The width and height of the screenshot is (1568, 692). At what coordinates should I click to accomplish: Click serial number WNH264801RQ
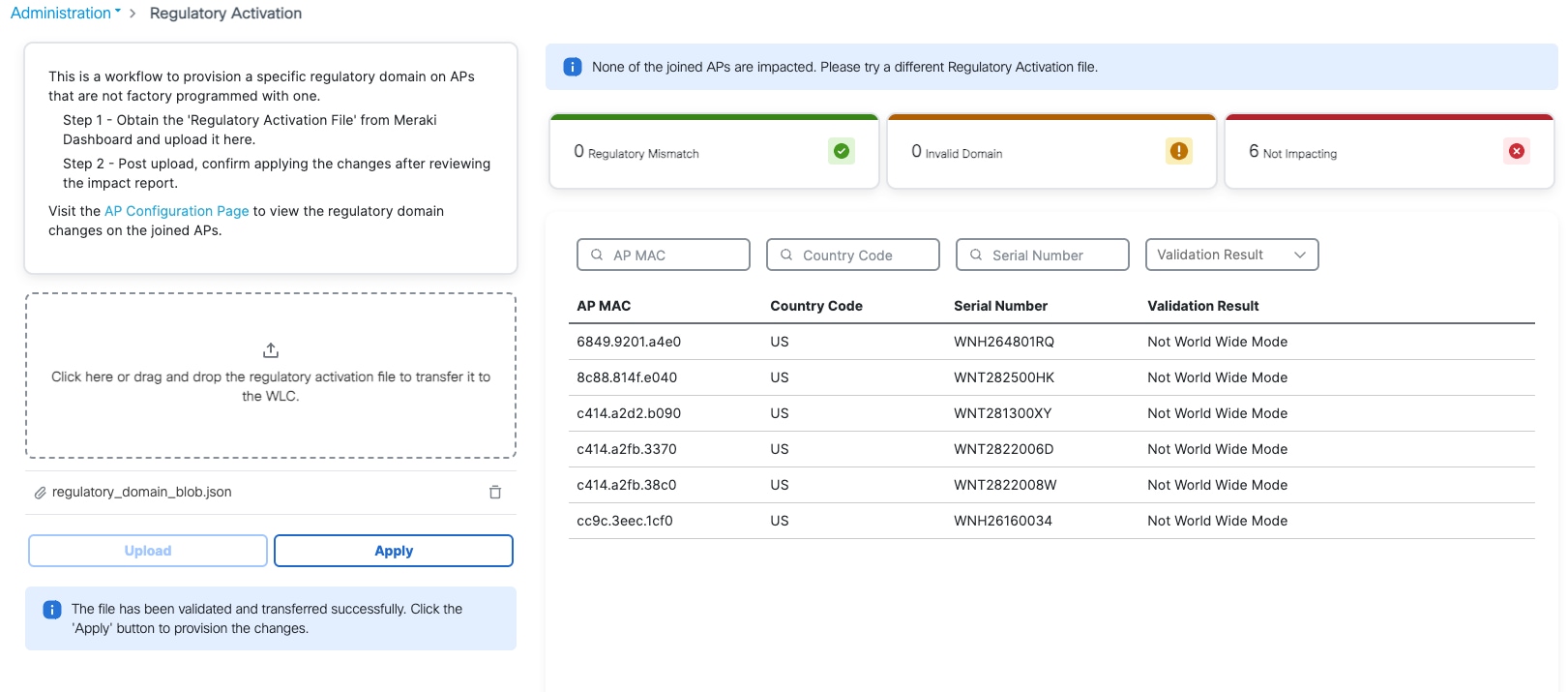coord(1004,342)
